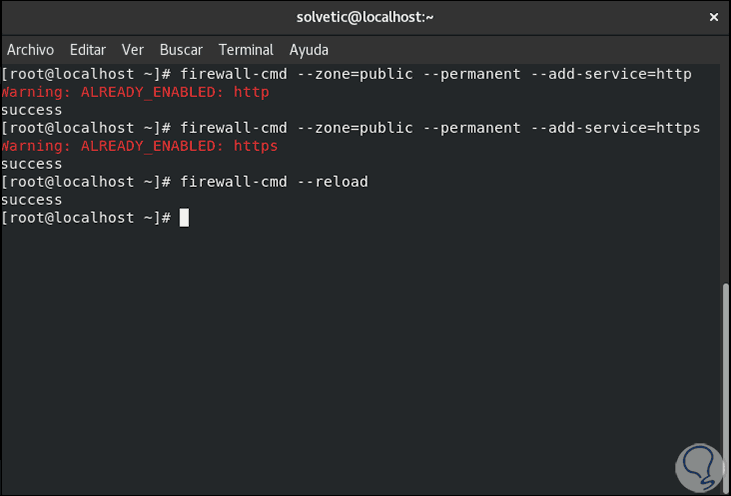Open the Ver menu
The image size is (731, 496).
[133, 49]
